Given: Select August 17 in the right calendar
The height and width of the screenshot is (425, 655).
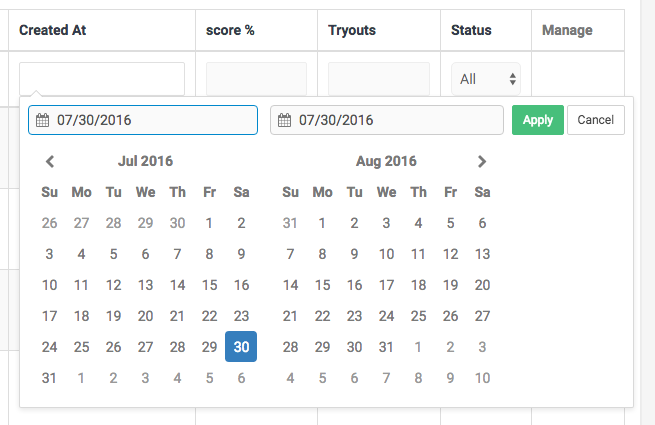Looking at the screenshot, I should tap(386, 285).
